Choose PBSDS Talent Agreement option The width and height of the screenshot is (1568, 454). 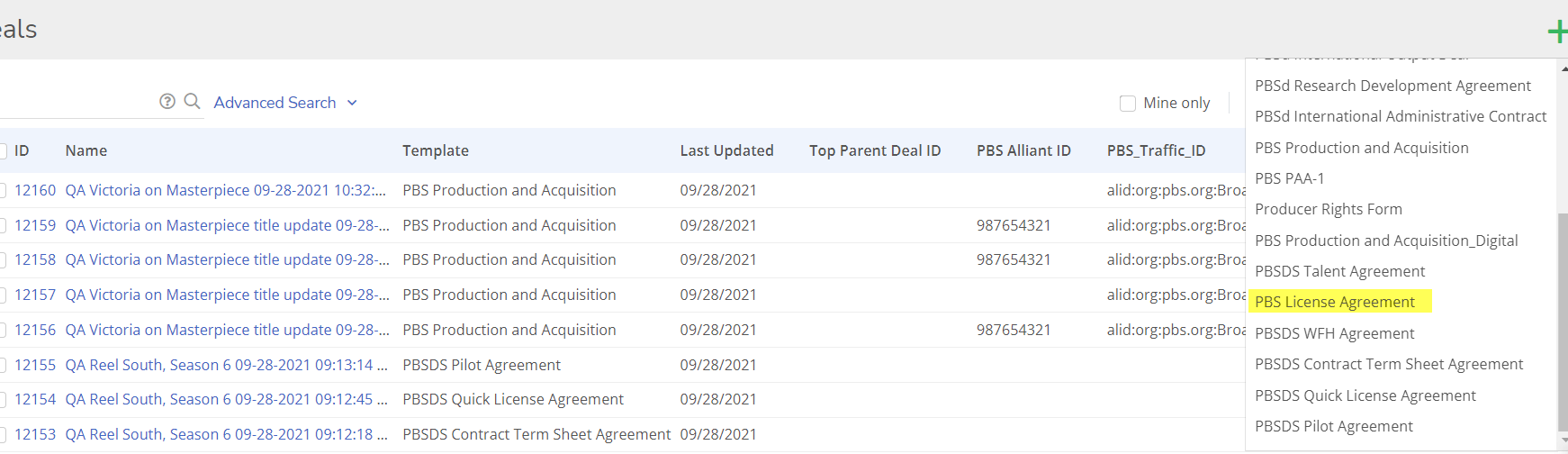(1339, 271)
